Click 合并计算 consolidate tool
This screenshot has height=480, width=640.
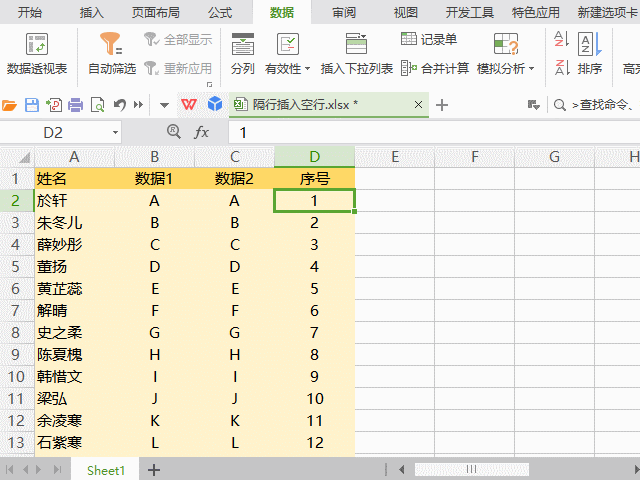click(x=435, y=68)
